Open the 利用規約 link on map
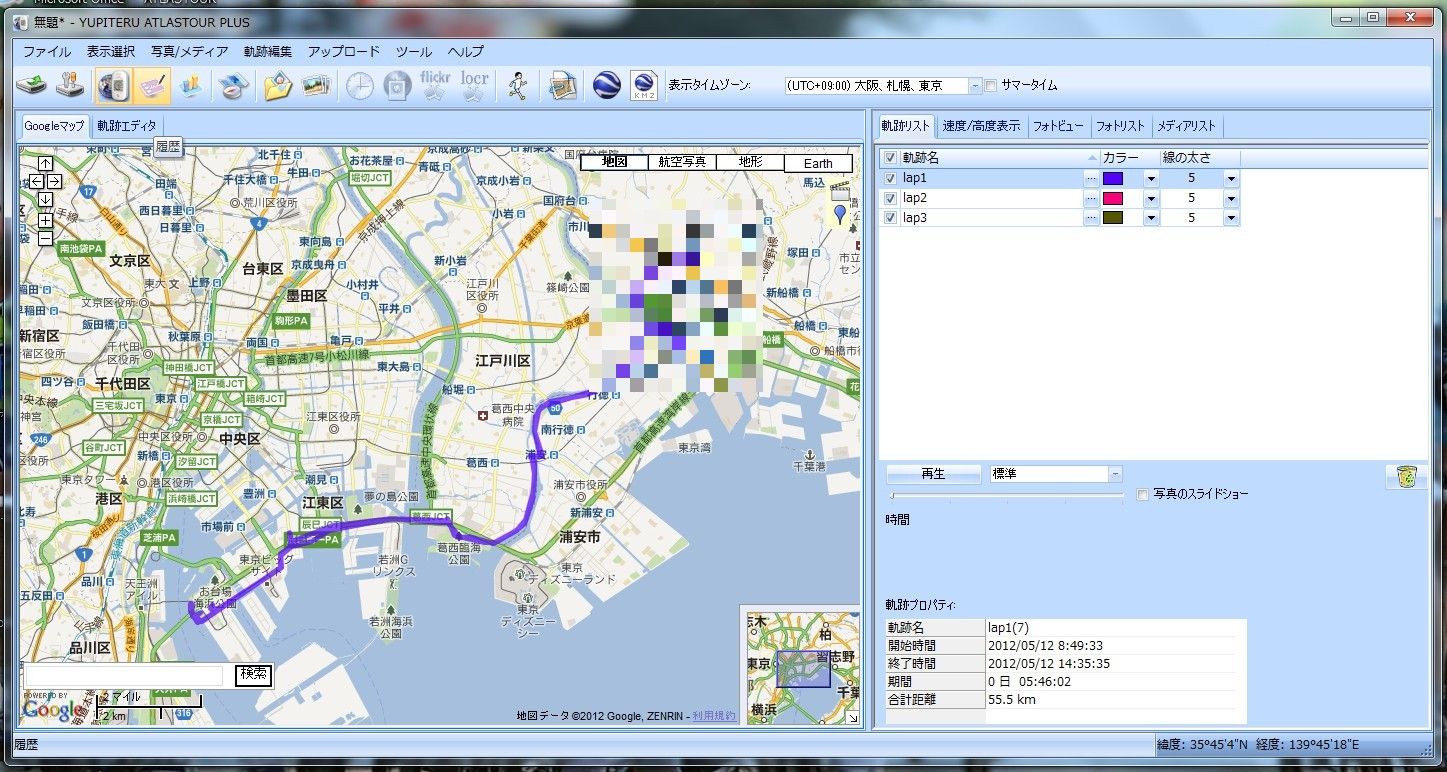1447x772 pixels. 714,716
